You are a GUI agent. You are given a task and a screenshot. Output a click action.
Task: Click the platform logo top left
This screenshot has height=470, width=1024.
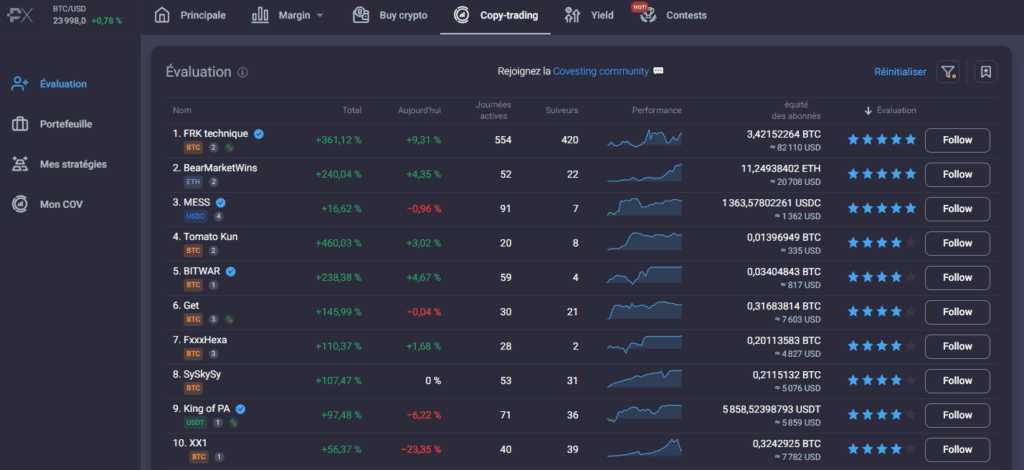point(22,15)
